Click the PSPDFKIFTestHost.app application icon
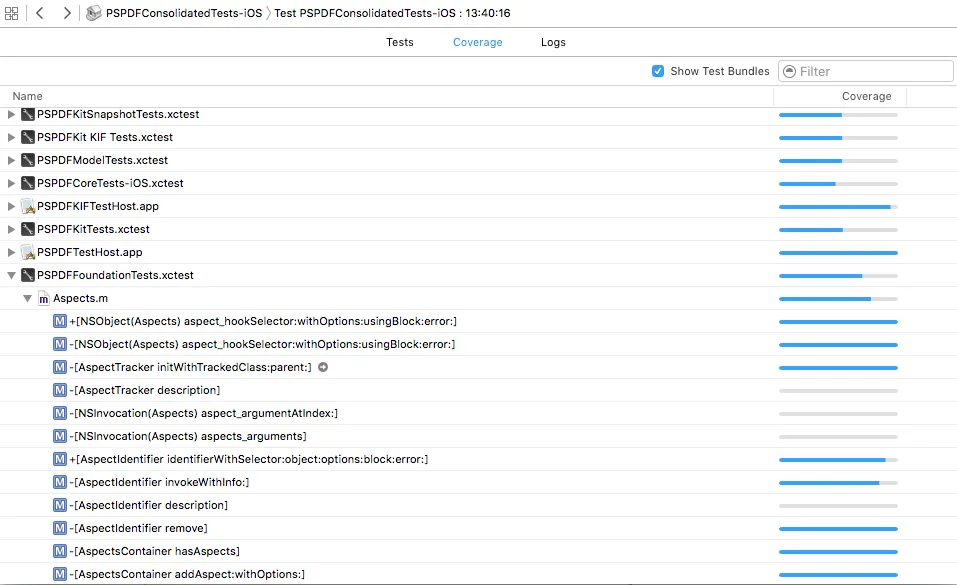Screen dimensions: 957x585 28,206
